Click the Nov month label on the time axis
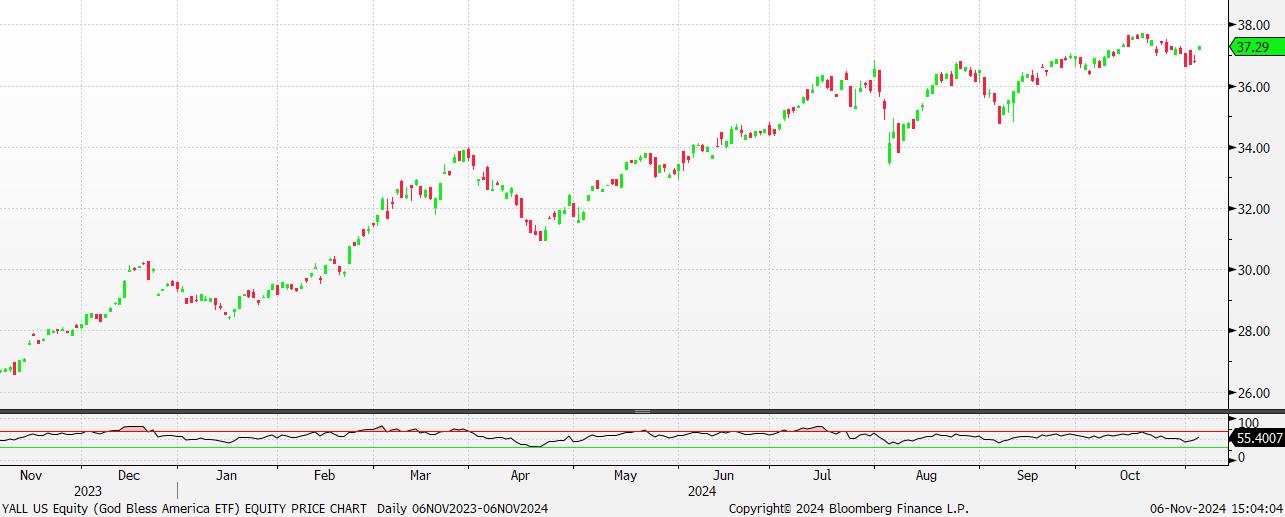The width and height of the screenshot is (1285, 517). (x=32, y=476)
